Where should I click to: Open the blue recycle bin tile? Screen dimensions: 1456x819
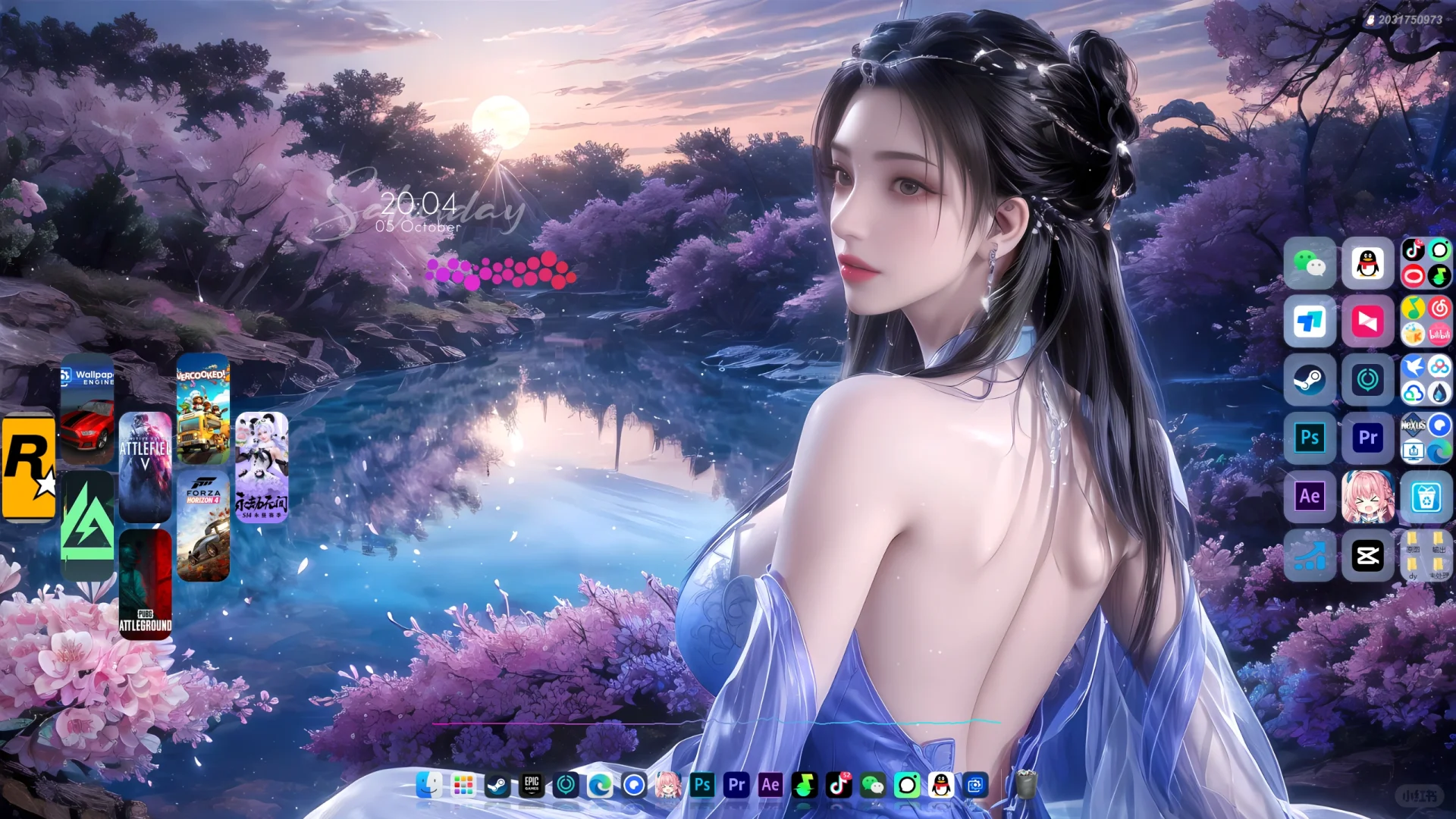click(x=1426, y=497)
